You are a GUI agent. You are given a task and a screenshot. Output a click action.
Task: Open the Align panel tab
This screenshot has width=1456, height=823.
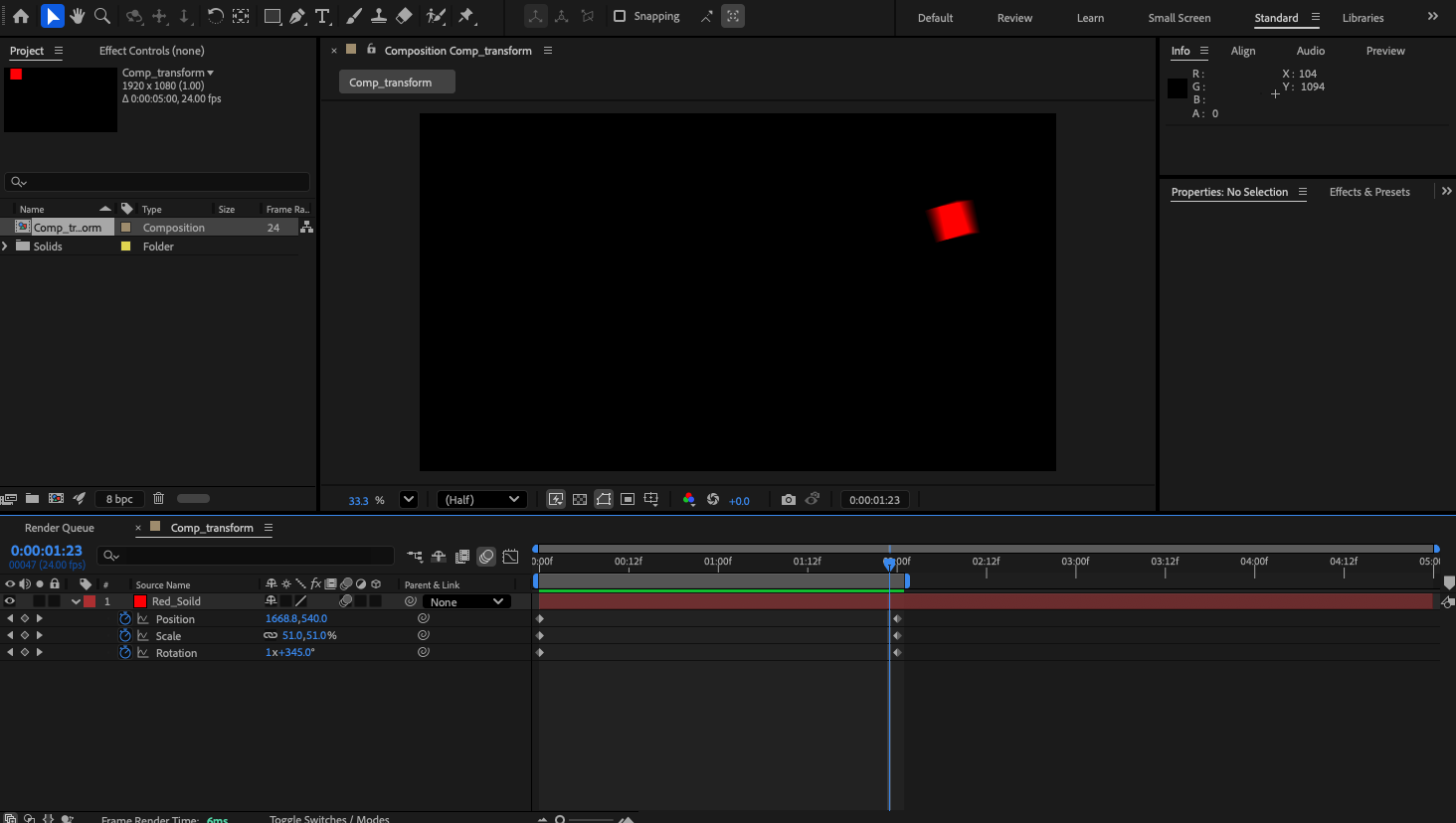pyautogui.click(x=1243, y=51)
